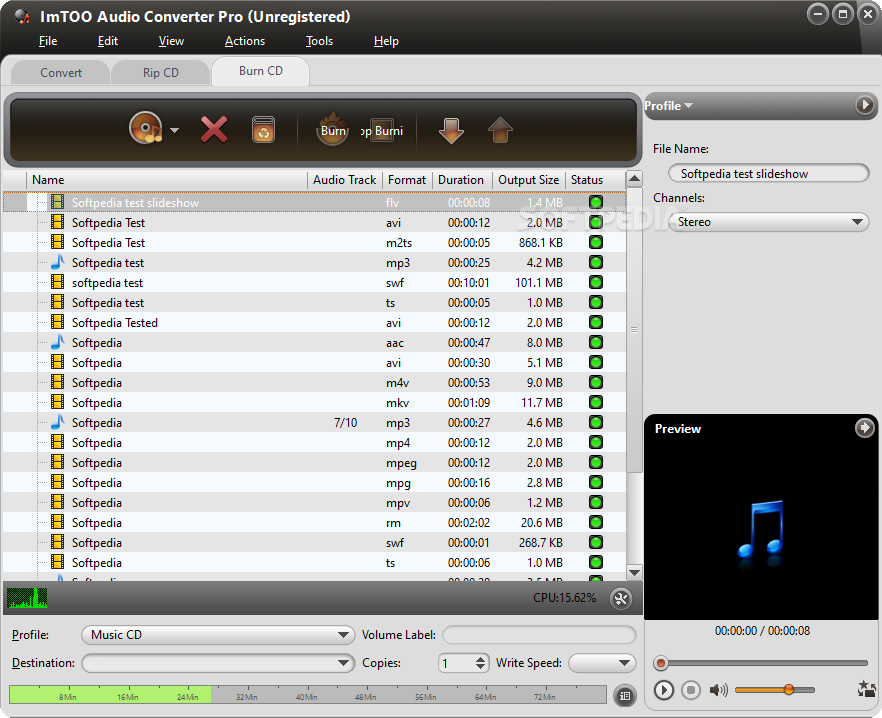The image size is (882, 718).
Task: Open the Music CD profile dropdown
Action: click(218, 635)
